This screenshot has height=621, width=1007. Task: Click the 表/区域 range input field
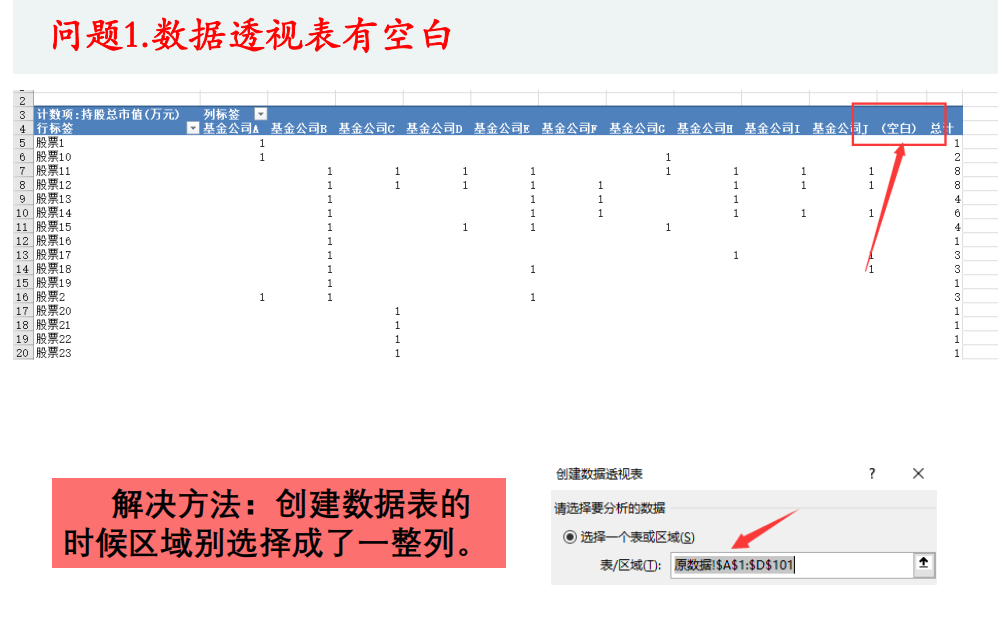point(790,565)
